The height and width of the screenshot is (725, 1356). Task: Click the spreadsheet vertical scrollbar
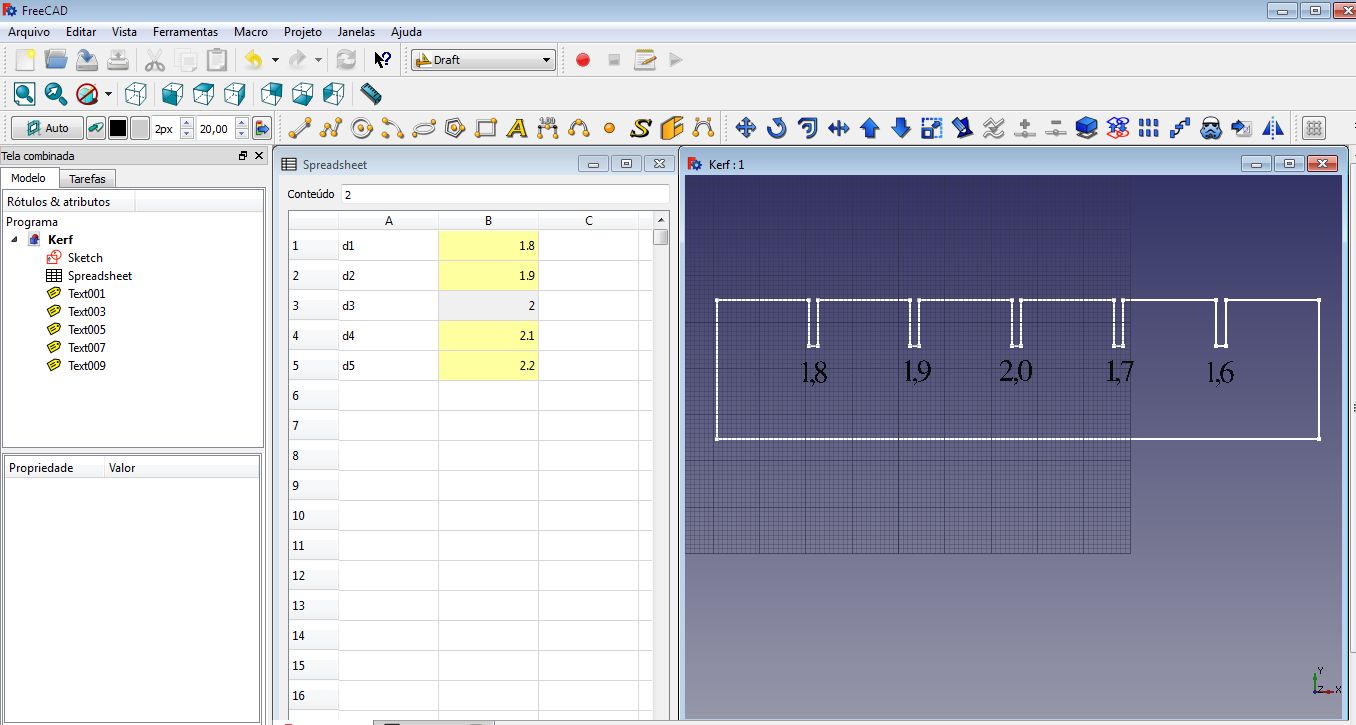point(661,464)
